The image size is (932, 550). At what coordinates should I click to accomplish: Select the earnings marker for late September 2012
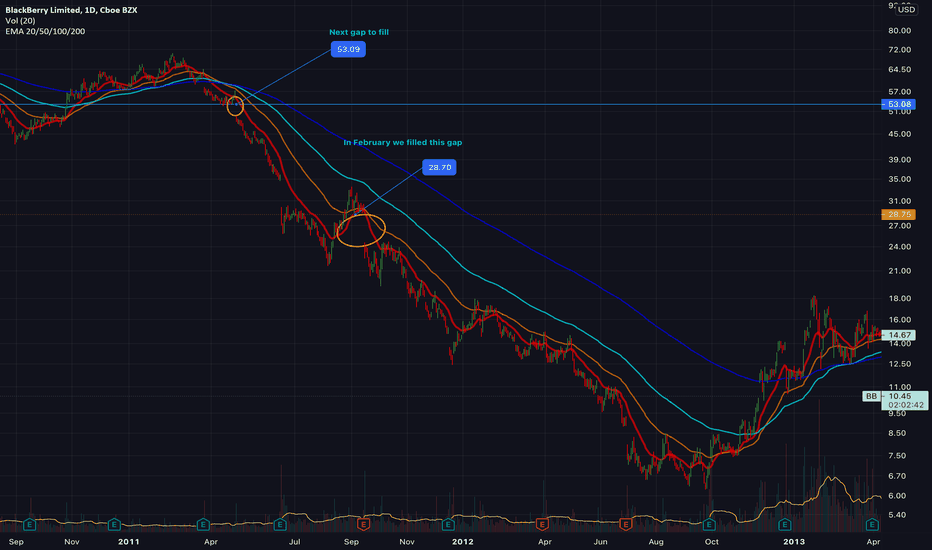[x=709, y=524]
